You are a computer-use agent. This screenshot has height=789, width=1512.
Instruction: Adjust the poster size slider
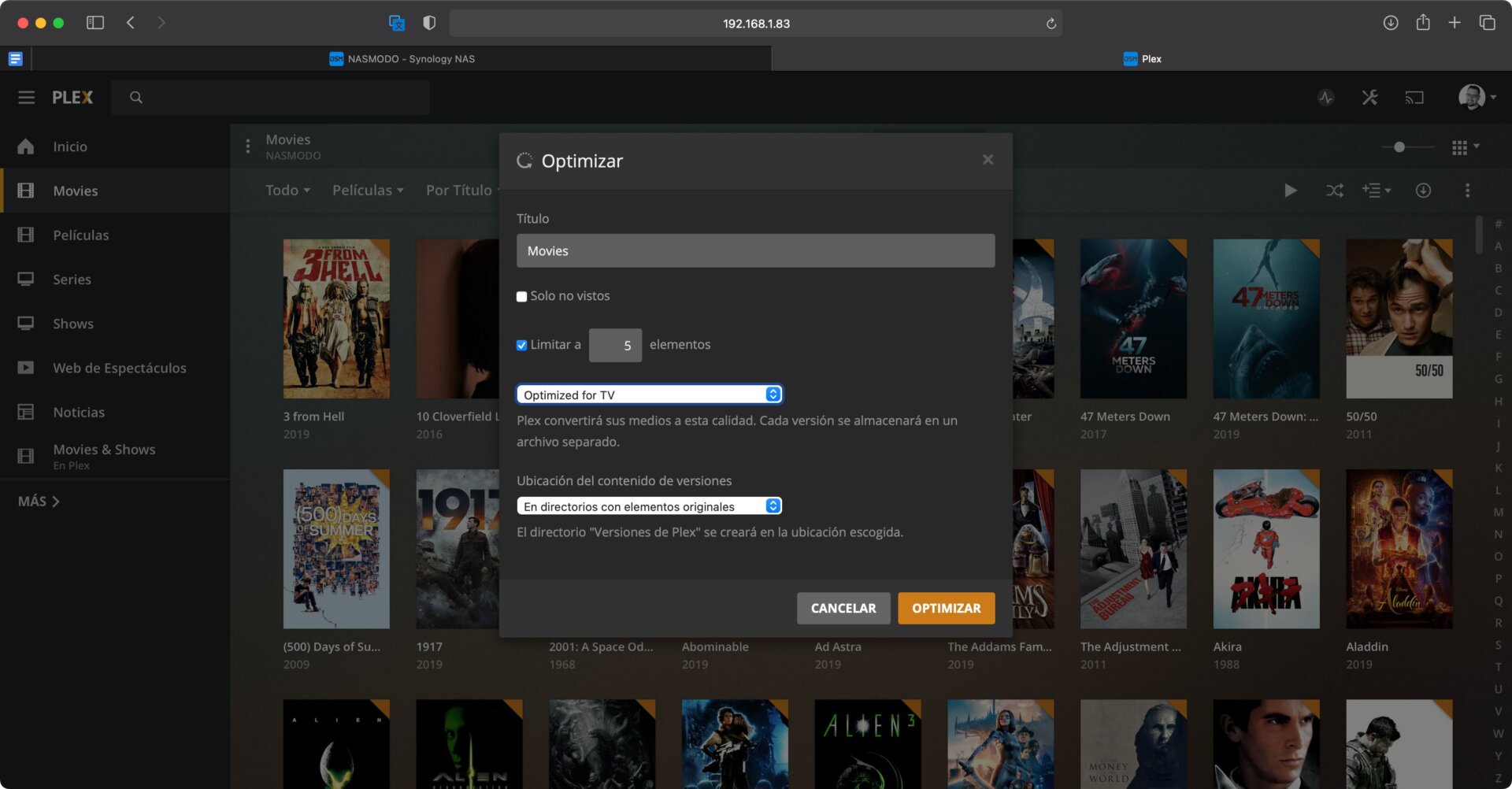coord(1398,146)
